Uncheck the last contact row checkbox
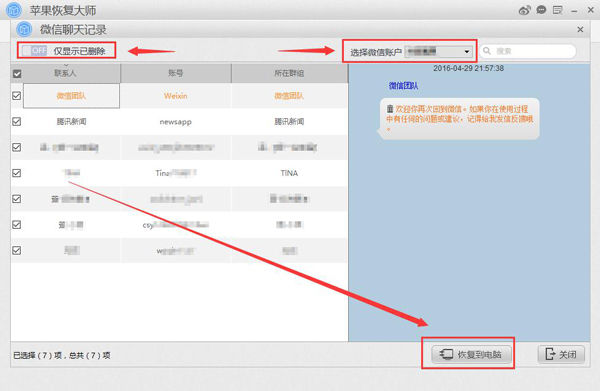 pos(17,251)
